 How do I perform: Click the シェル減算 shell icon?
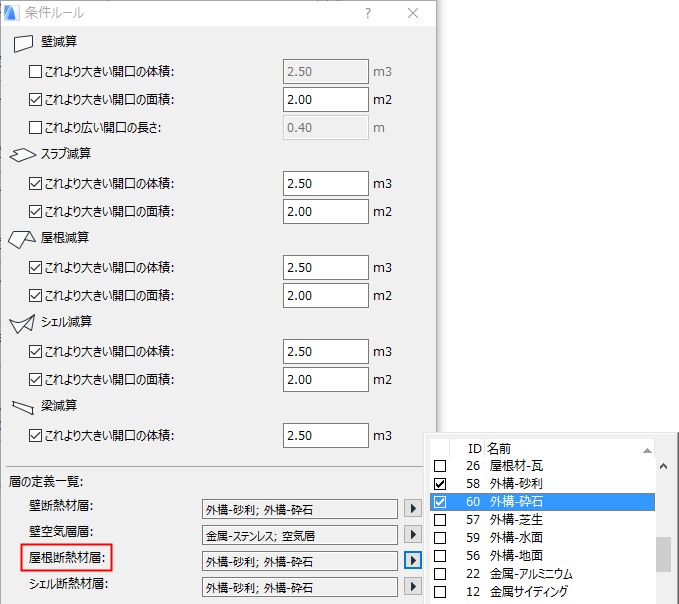[22, 323]
